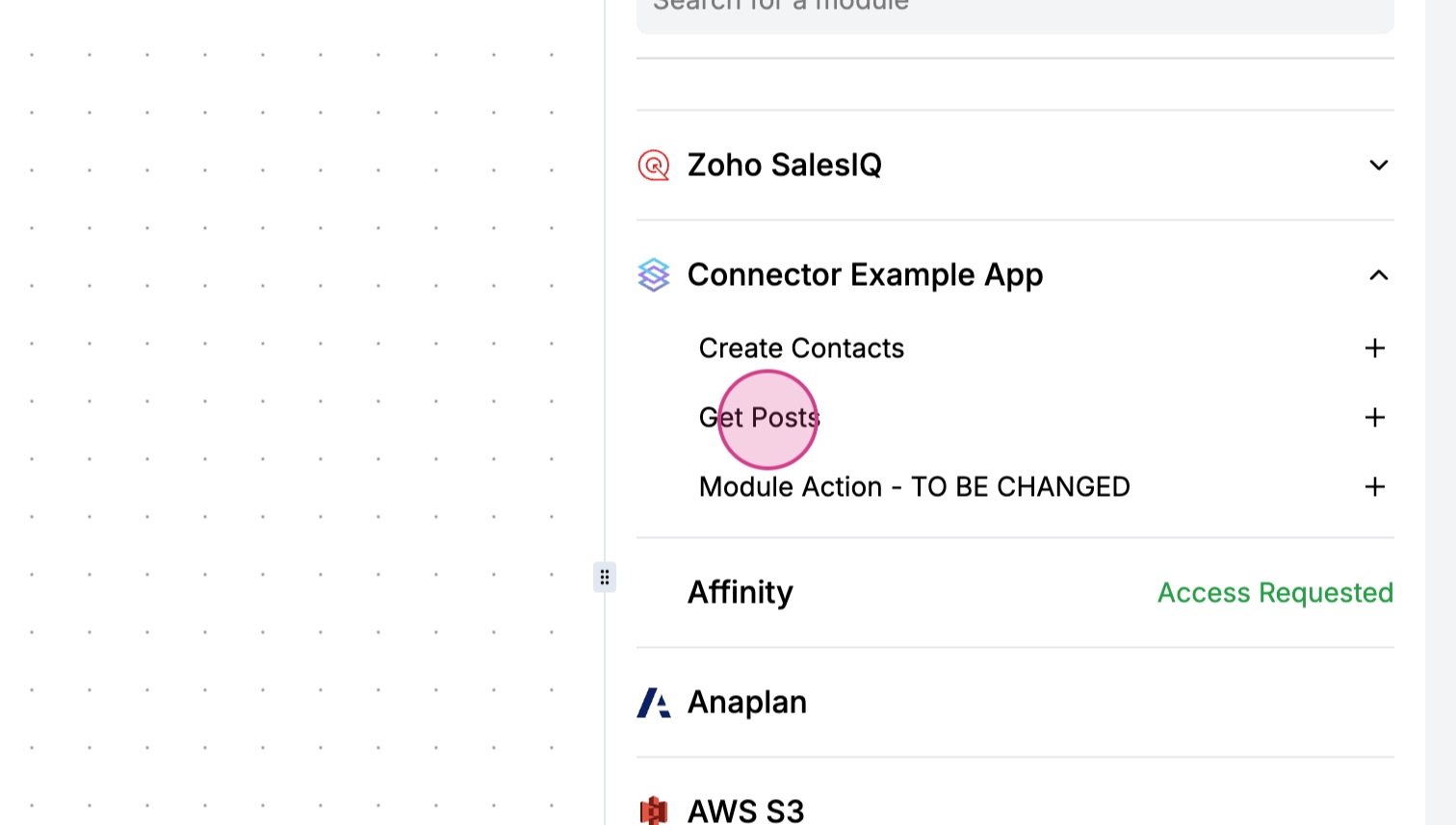Collapse the Connector Example App chevron
The width and height of the screenshot is (1456, 825).
1378,275
